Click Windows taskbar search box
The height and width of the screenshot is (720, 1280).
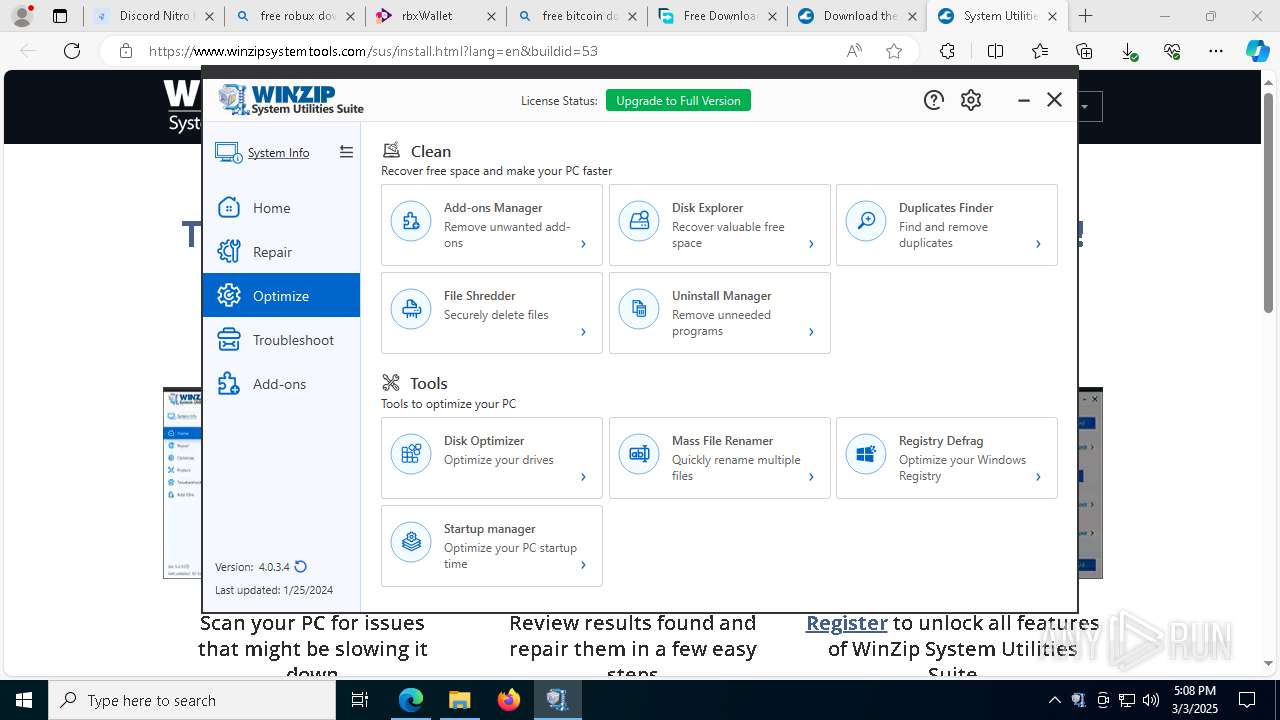[x=192, y=700]
